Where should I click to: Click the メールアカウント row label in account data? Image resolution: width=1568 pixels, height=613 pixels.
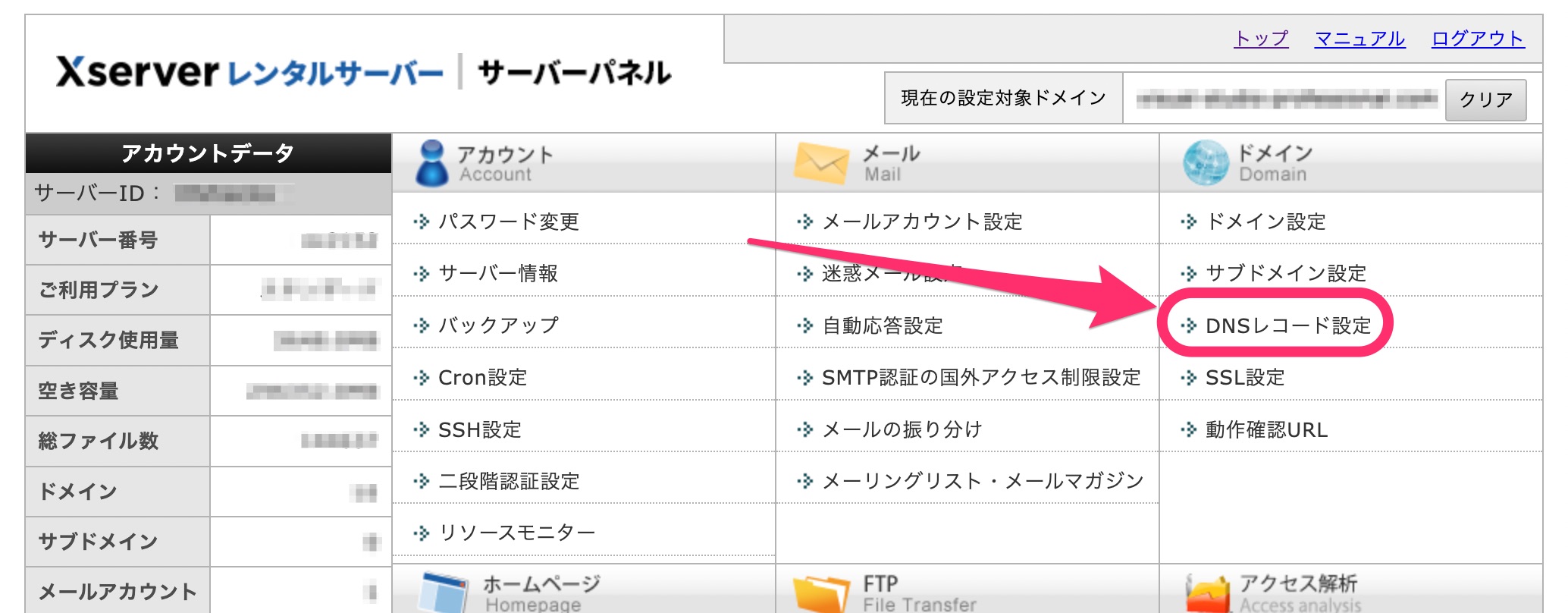118,592
